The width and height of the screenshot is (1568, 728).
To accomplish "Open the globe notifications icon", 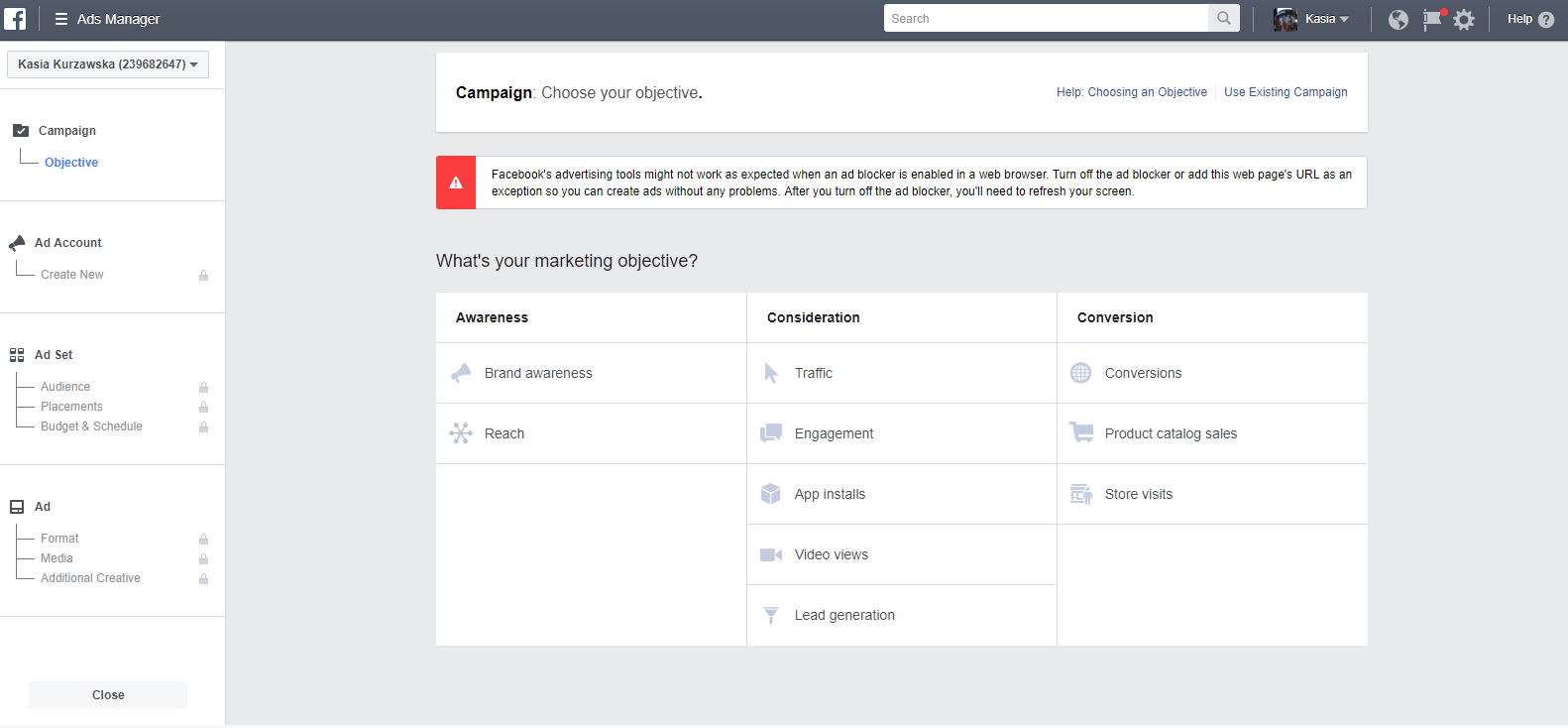I will click(1399, 19).
